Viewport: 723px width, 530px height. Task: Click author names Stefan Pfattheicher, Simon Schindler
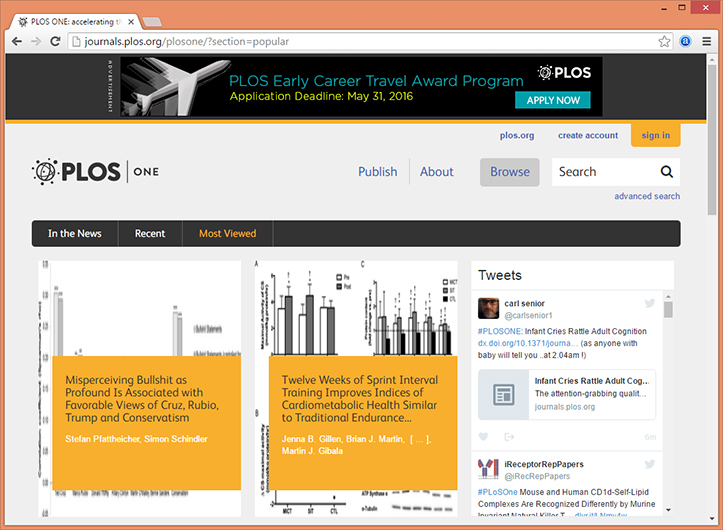[136, 439]
